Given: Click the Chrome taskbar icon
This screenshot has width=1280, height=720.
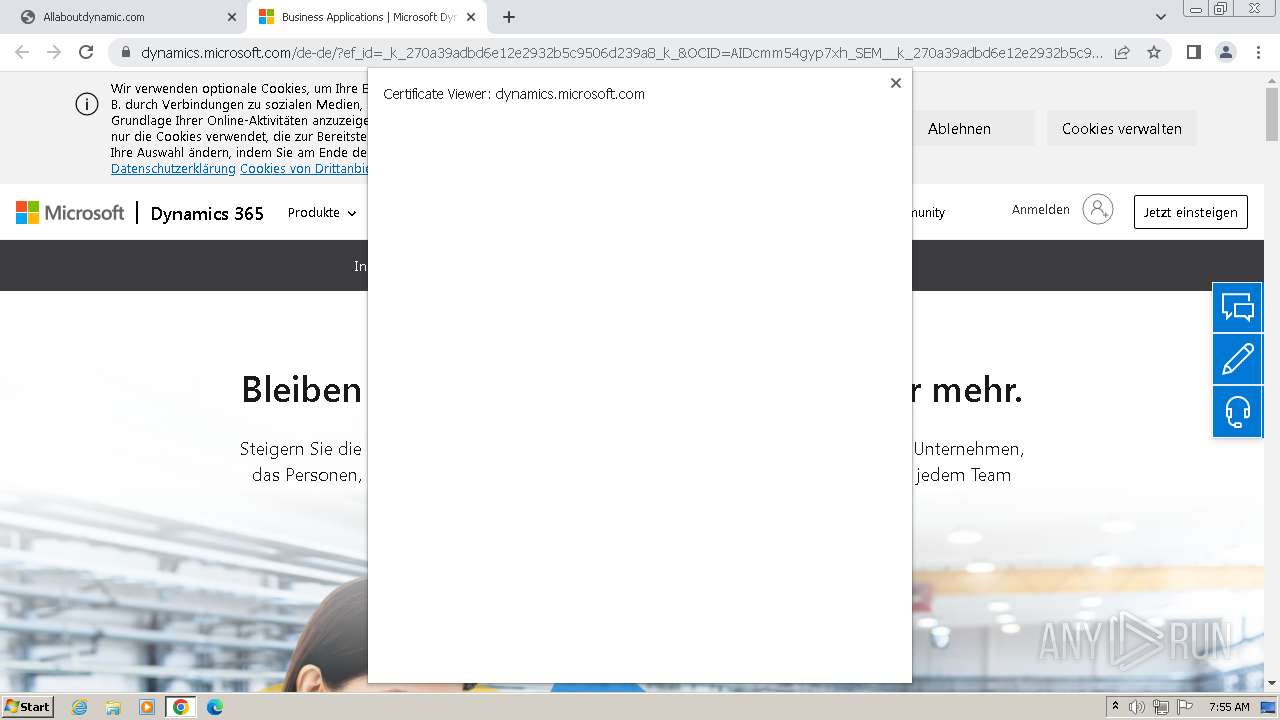Looking at the screenshot, I should point(181,707).
